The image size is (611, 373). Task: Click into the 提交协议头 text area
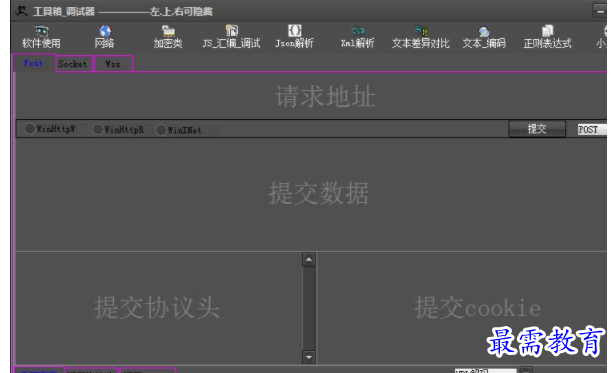coord(159,308)
